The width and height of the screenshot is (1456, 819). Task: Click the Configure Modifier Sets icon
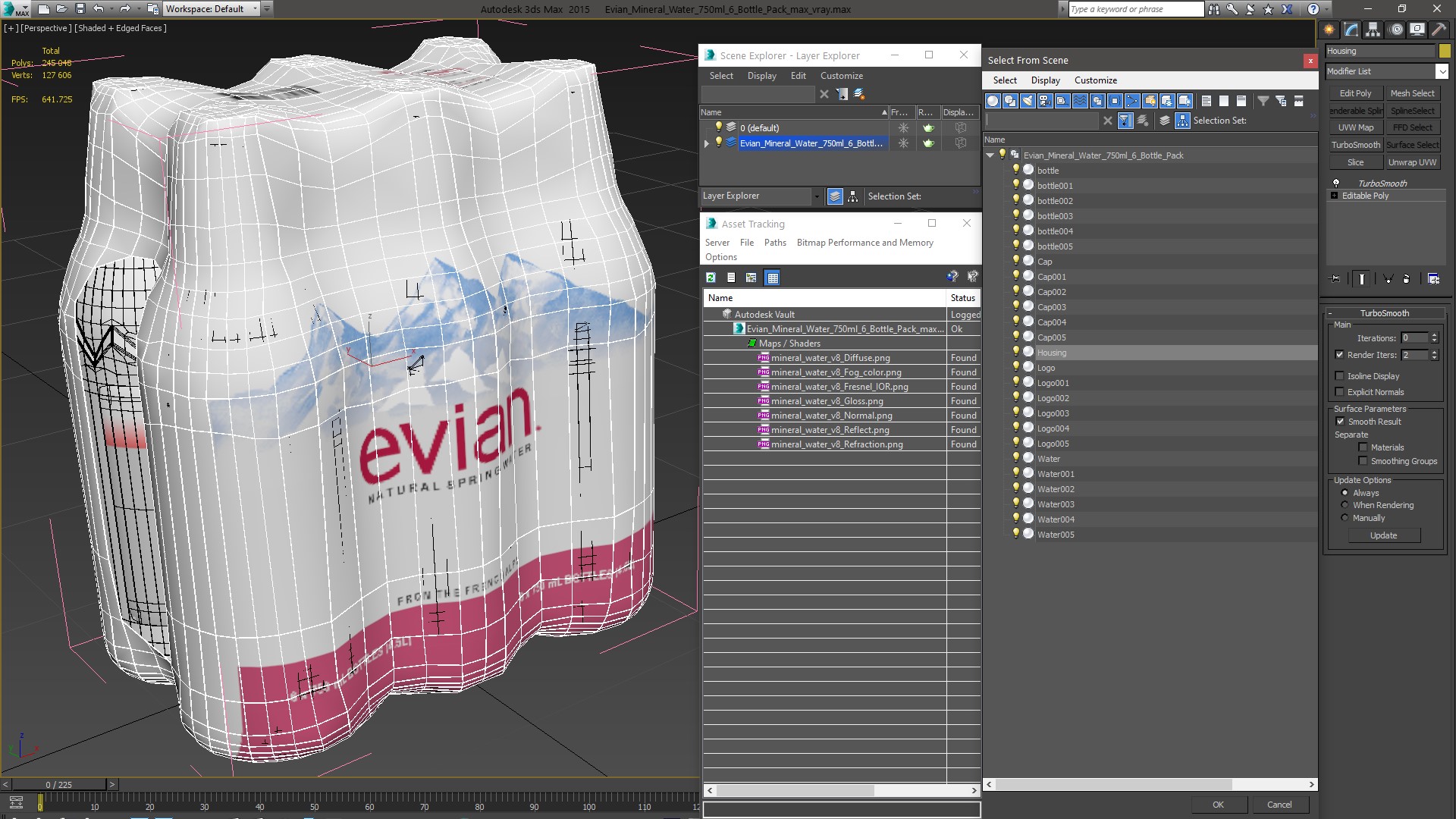[1433, 279]
